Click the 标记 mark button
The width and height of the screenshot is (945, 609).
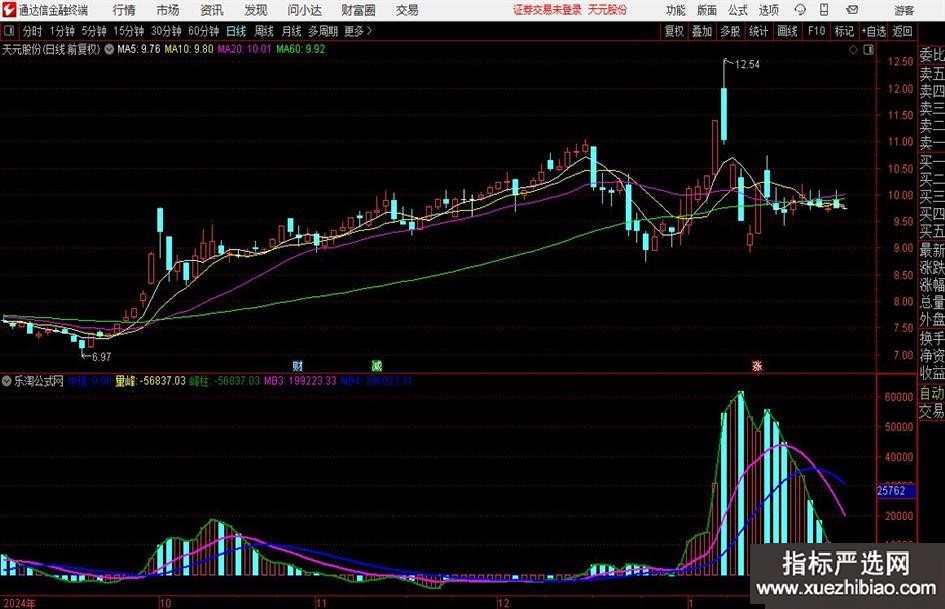coord(844,31)
